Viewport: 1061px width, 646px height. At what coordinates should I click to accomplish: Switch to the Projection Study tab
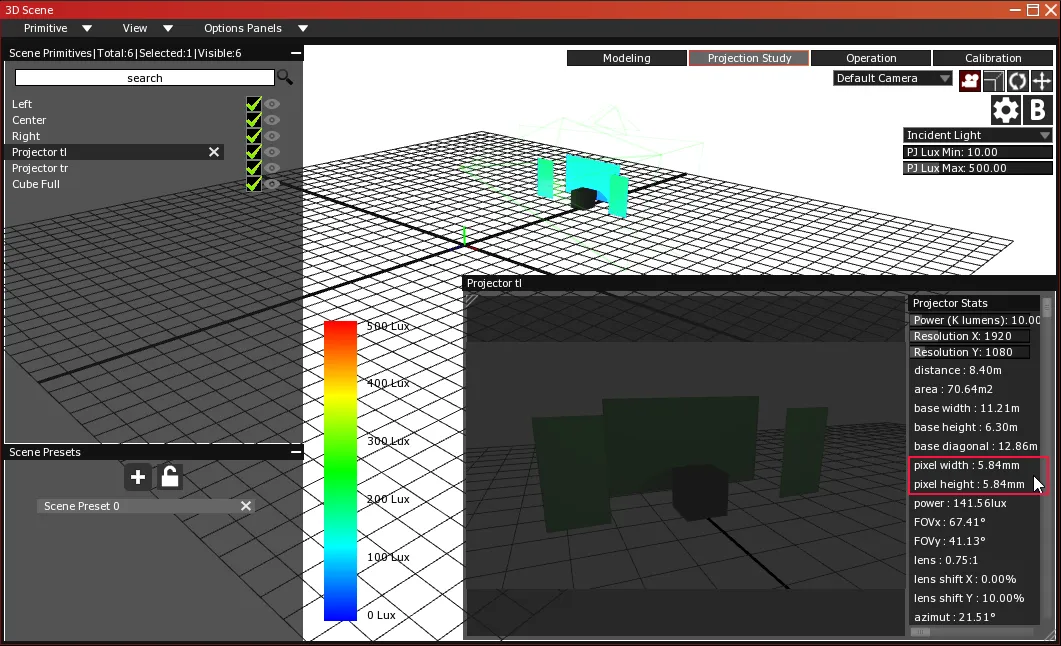tap(749, 58)
